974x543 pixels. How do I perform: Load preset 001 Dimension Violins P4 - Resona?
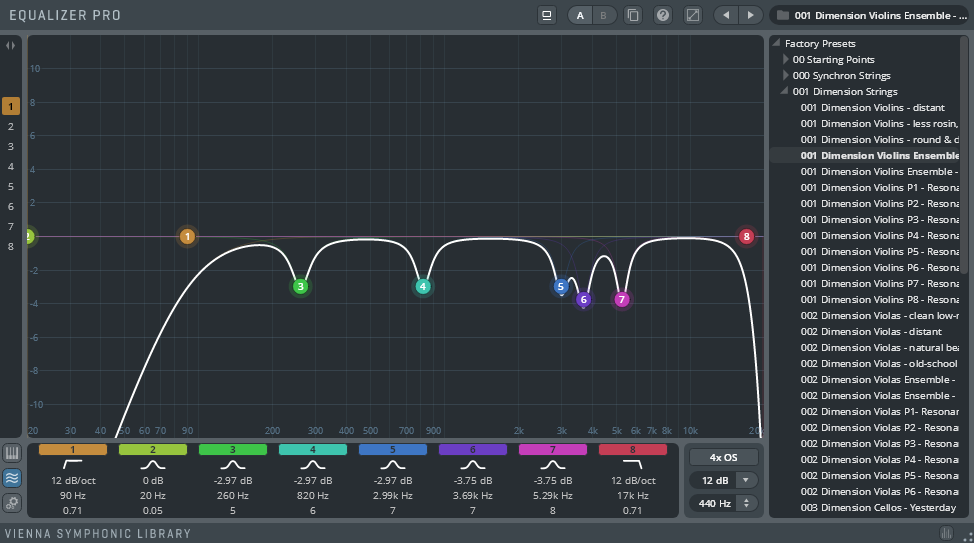880,235
